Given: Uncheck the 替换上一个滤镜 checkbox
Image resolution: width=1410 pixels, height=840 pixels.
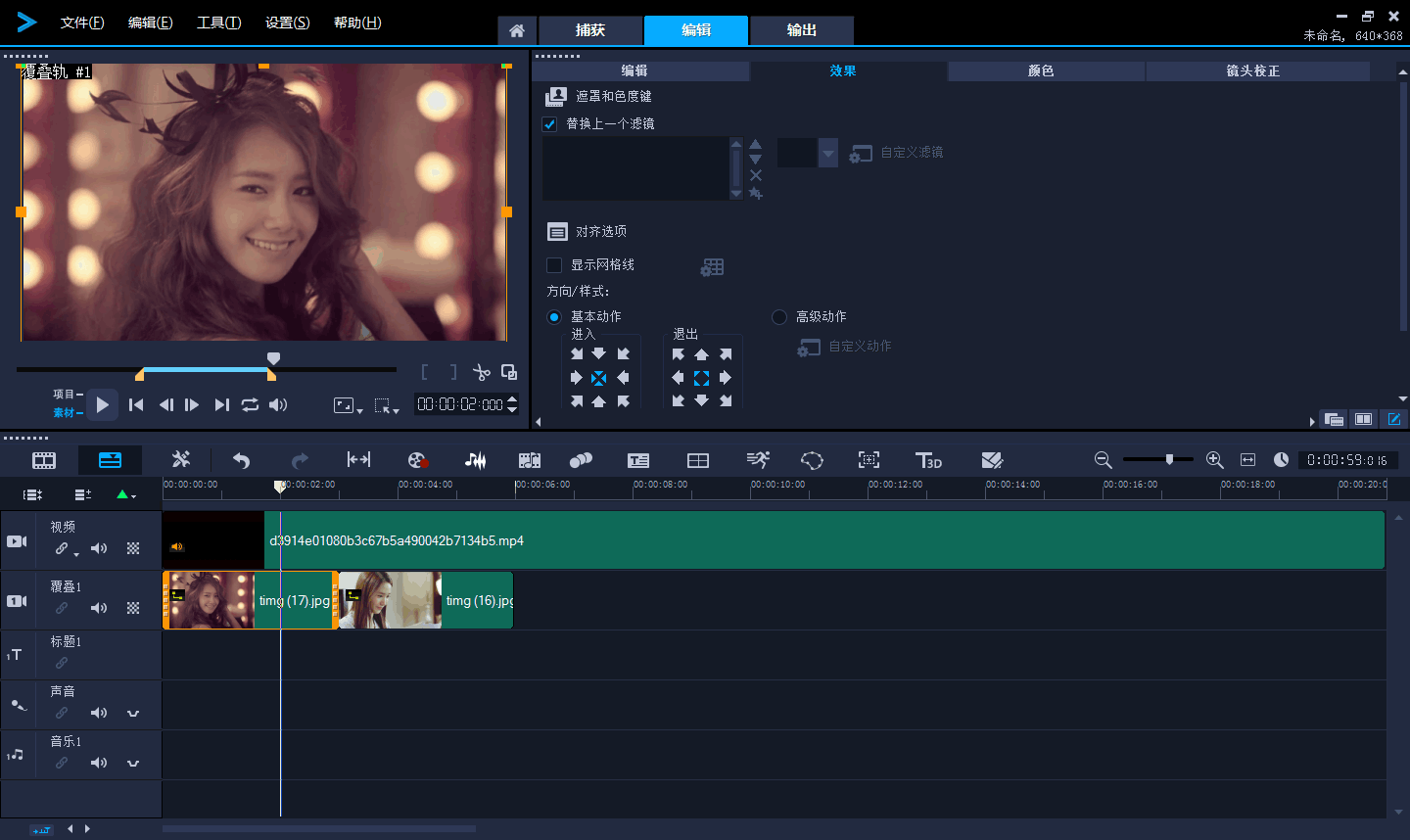Looking at the screenshot, I should click(550, 124).
